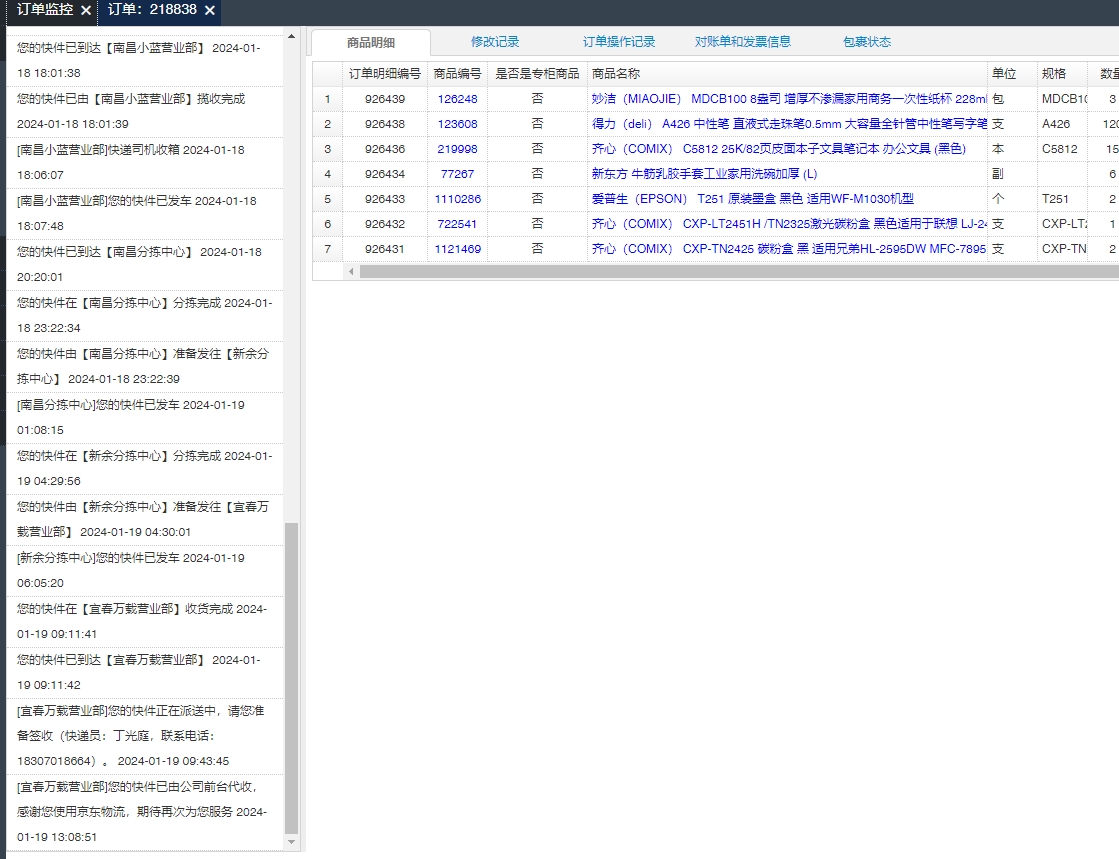Select order detail cell 926438

(385, 123)
